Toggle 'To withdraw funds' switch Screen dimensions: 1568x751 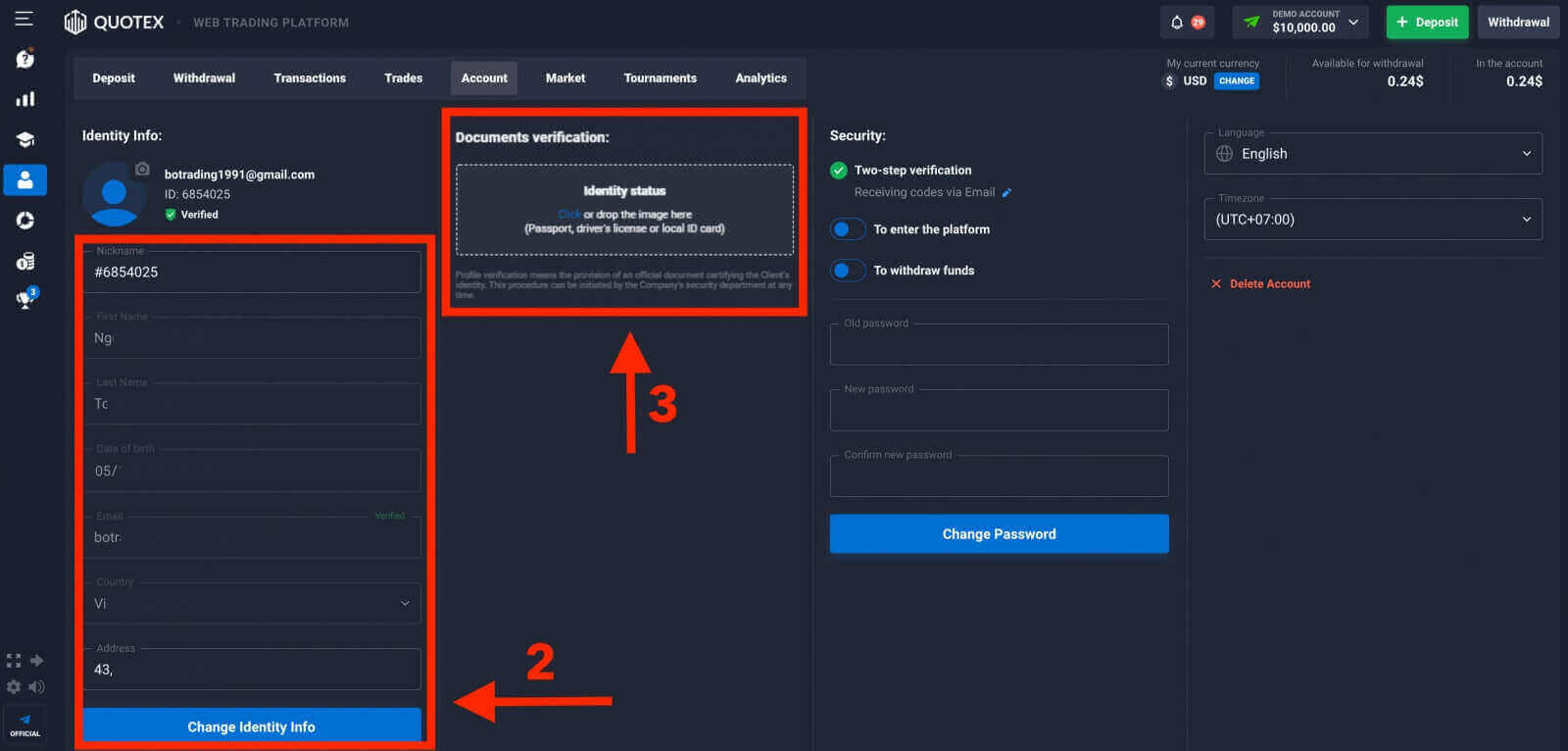(847, 271)
